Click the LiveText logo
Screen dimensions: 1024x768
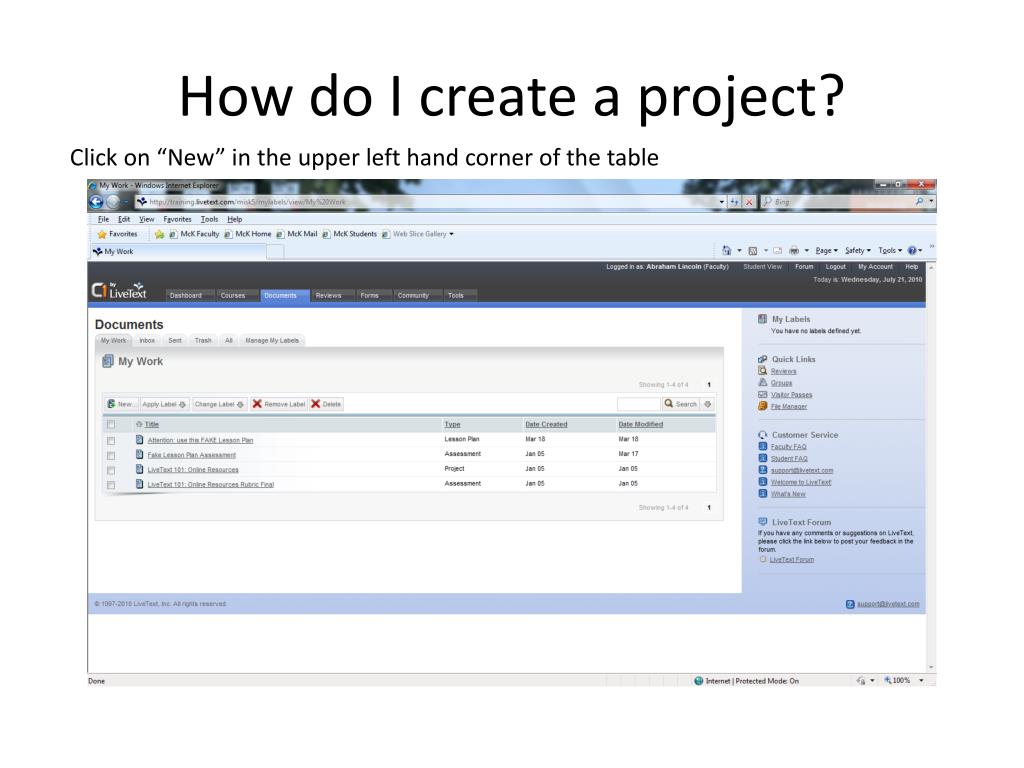(119, 291)
